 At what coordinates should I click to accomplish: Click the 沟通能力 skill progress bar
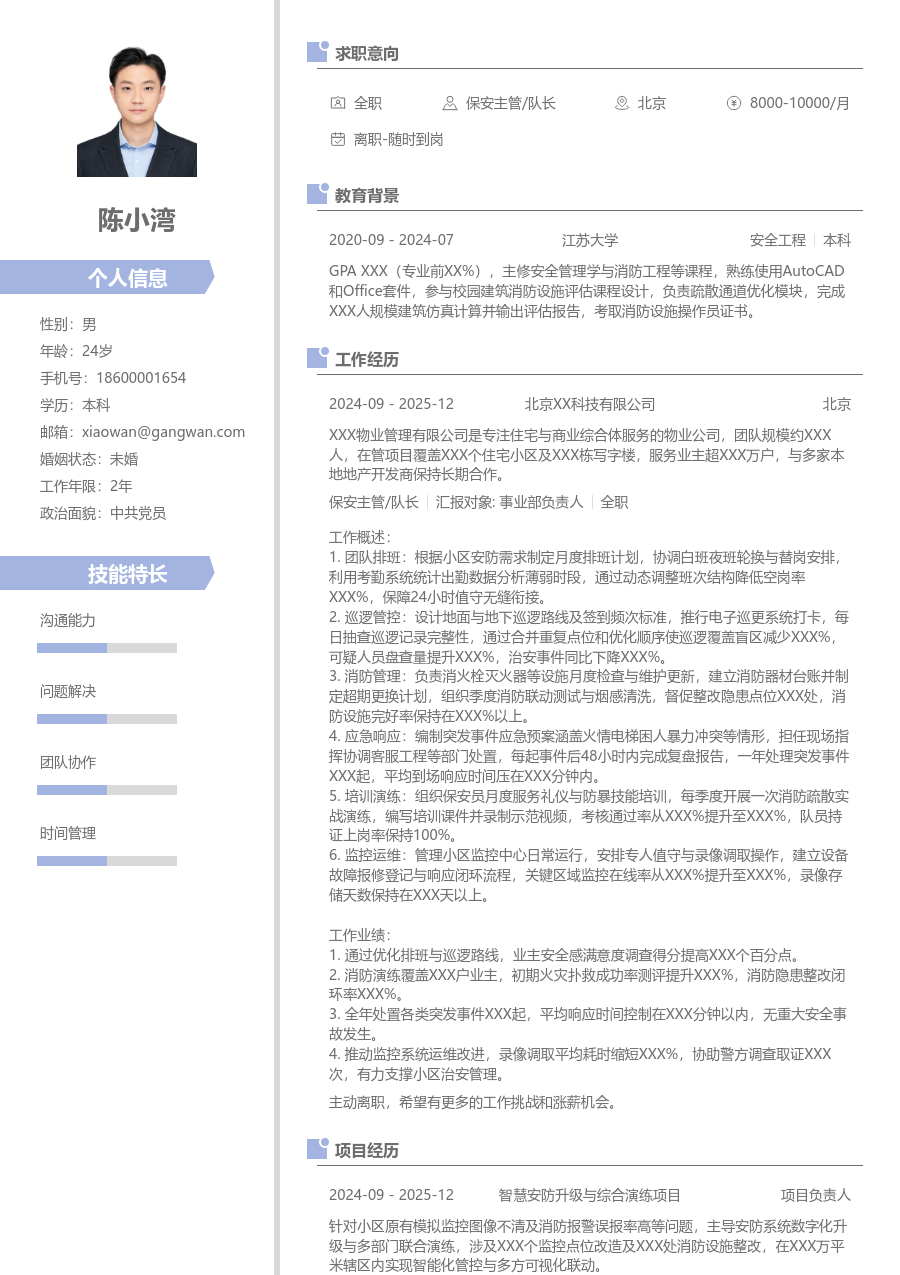point(107,648)
